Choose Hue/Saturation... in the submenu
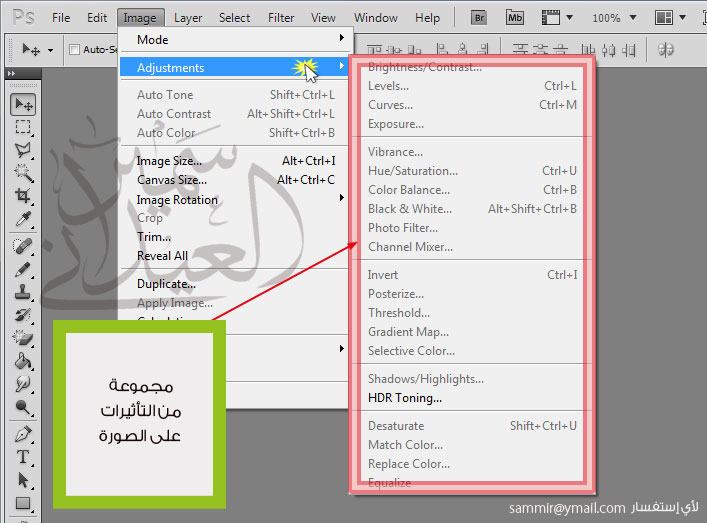 pos(472,171)
